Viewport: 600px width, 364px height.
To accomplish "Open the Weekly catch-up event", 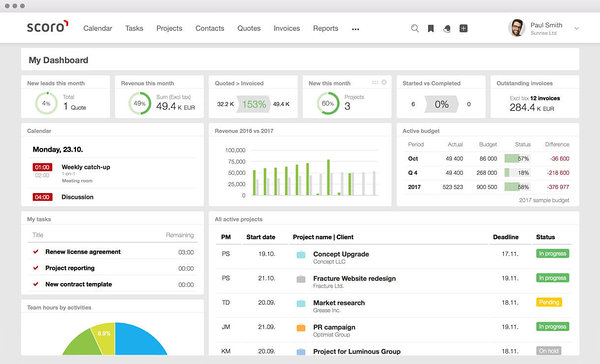I will pos(86,167).
